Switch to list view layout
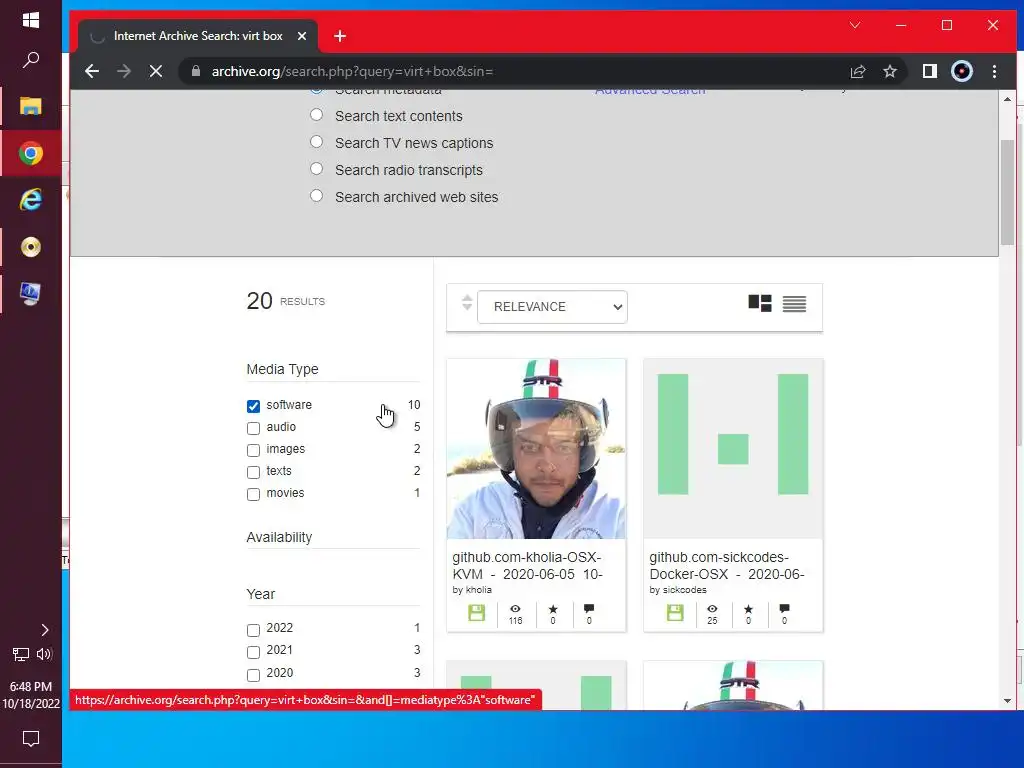This screenshot has width=1024, height=768. pos(794,304)
